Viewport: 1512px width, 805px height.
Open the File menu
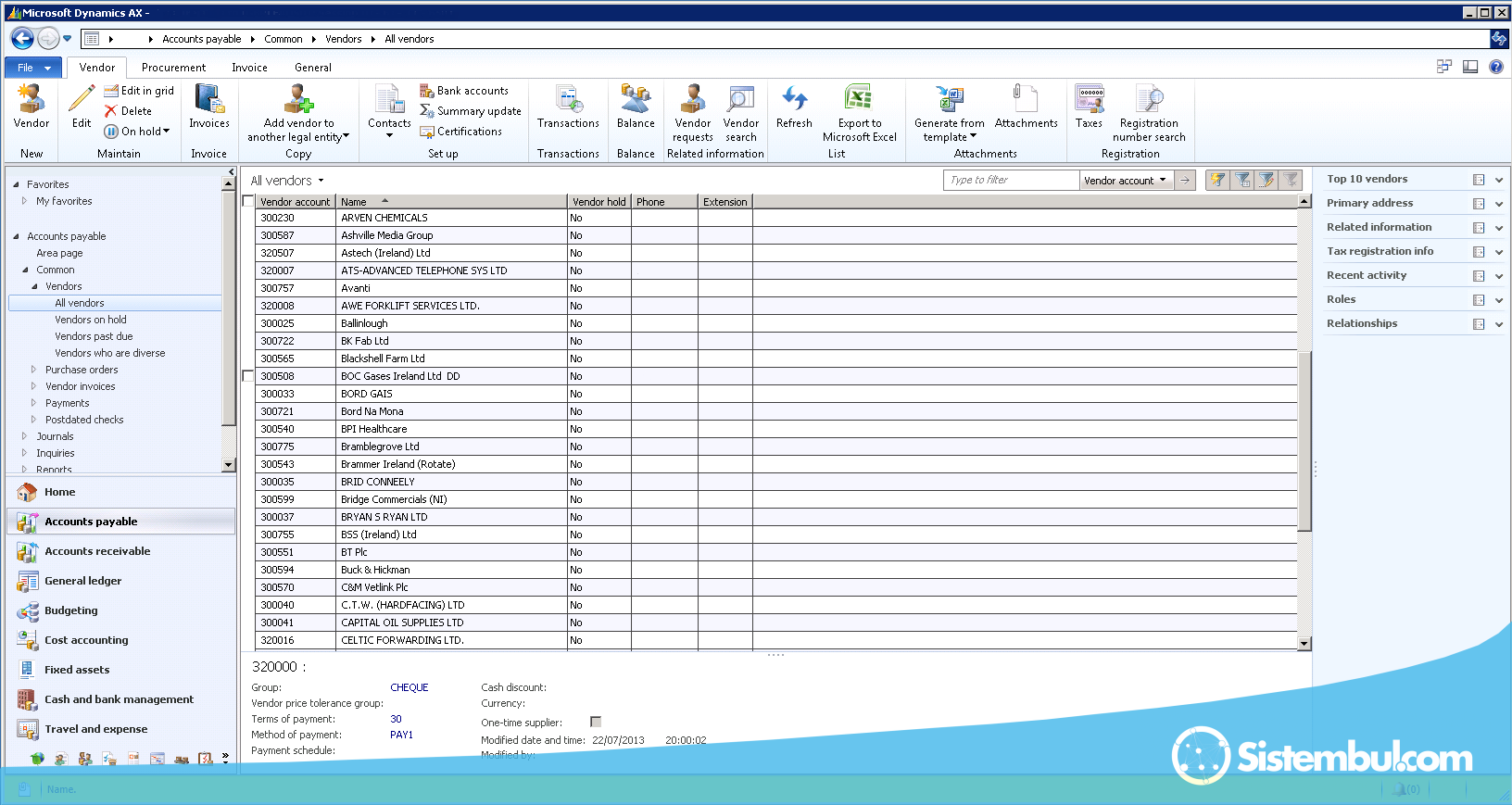coord(33,68)
